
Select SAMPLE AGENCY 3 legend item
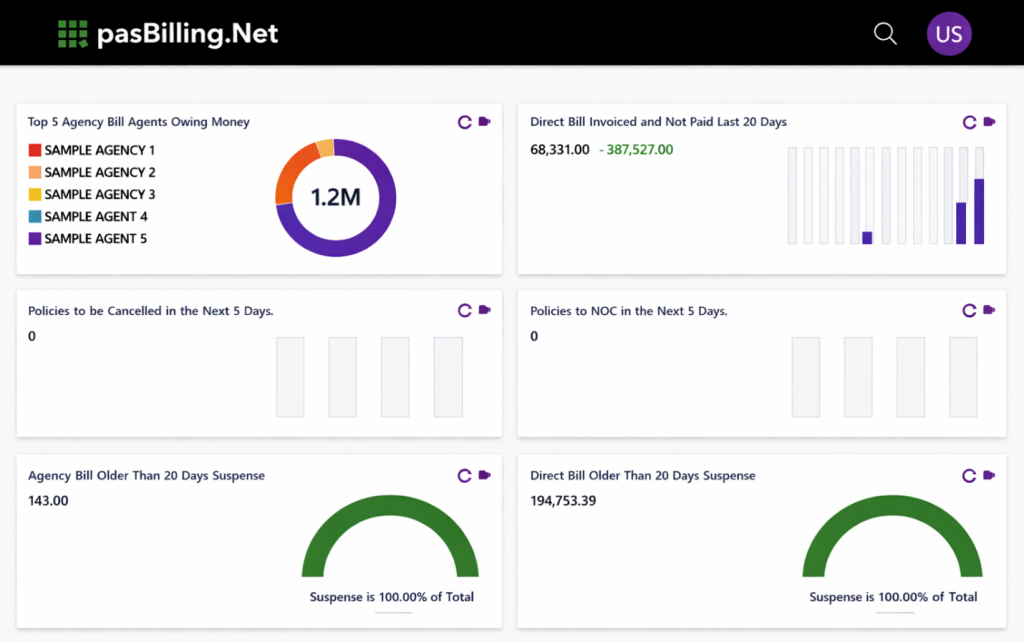92,194
